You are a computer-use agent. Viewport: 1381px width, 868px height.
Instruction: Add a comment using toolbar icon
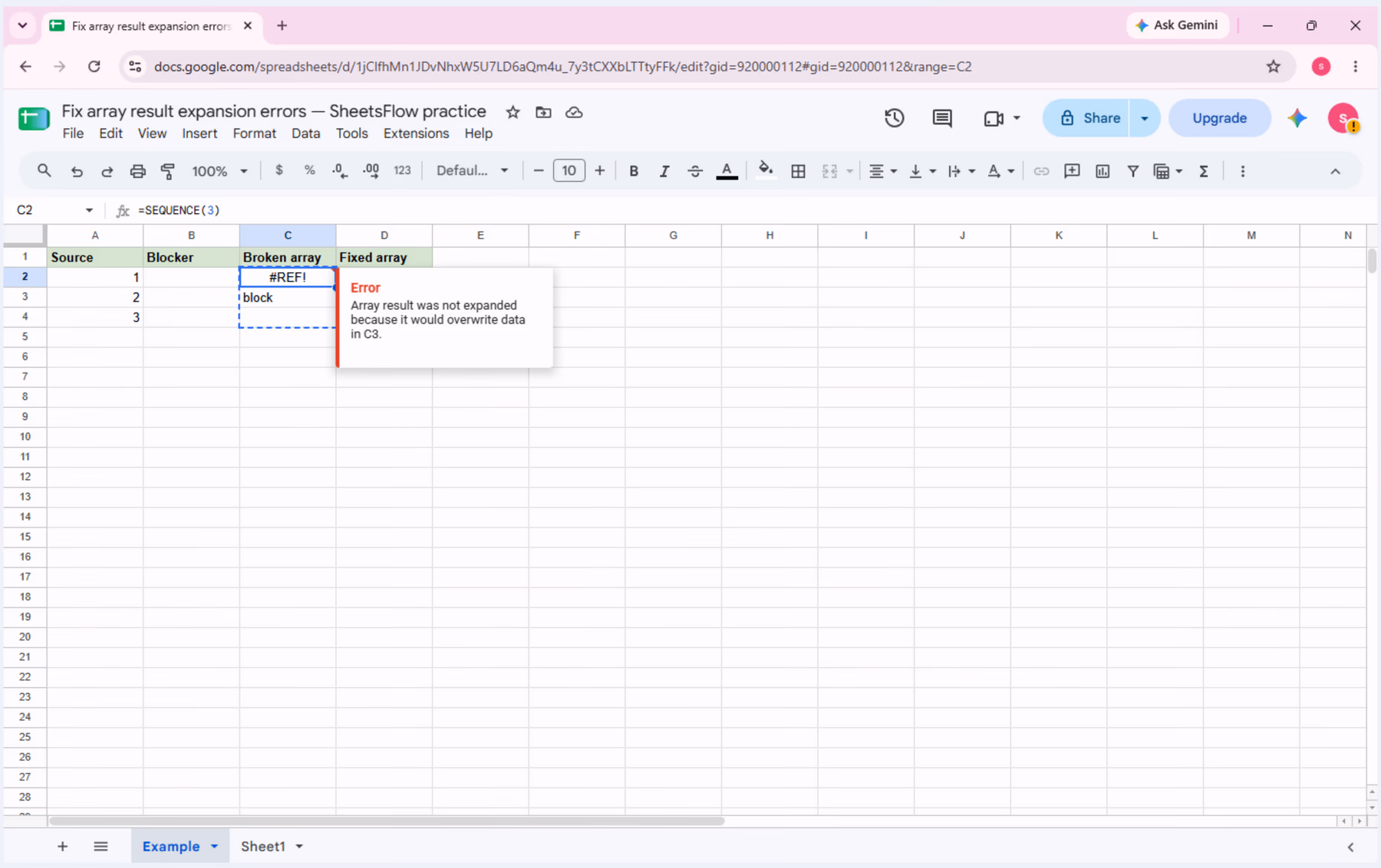[1072, 171]
